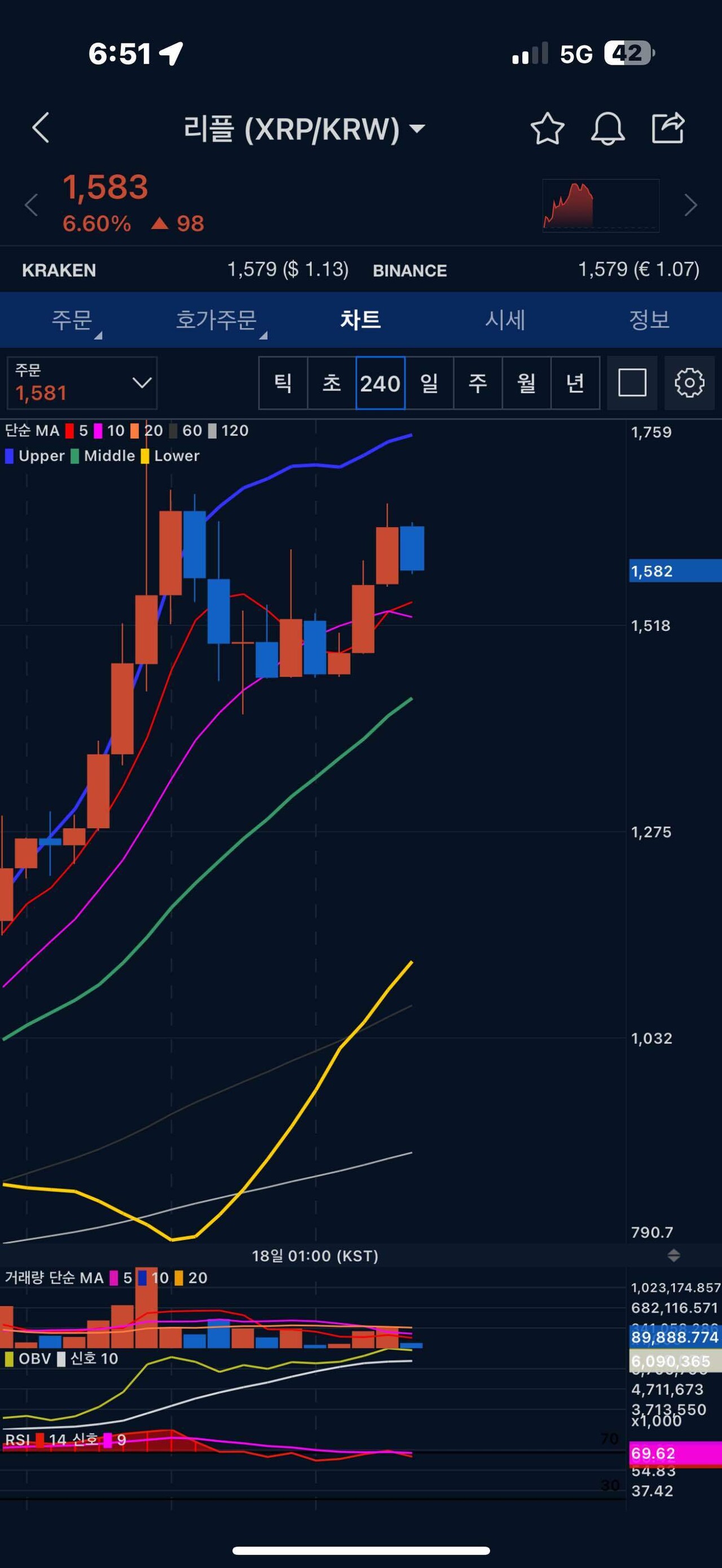Tap the share icon
This screenshot has height=1568, width=722.
[x=668, y=129]
